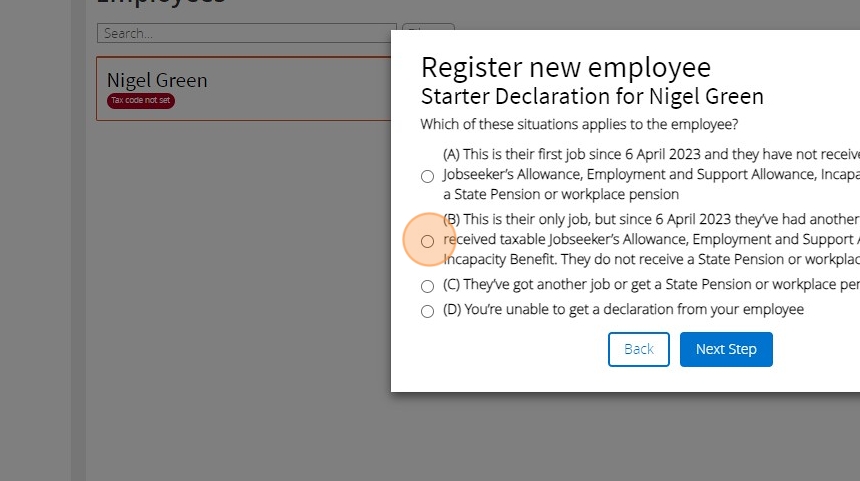
Task: Select radio option A, first job
Action: pos(427,176)
